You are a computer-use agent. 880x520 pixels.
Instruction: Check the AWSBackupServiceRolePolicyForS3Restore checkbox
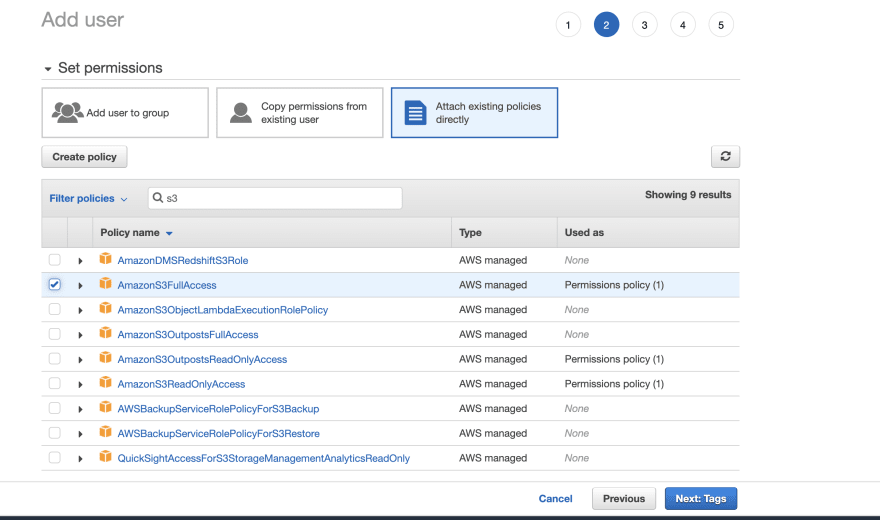pos(54,432)
